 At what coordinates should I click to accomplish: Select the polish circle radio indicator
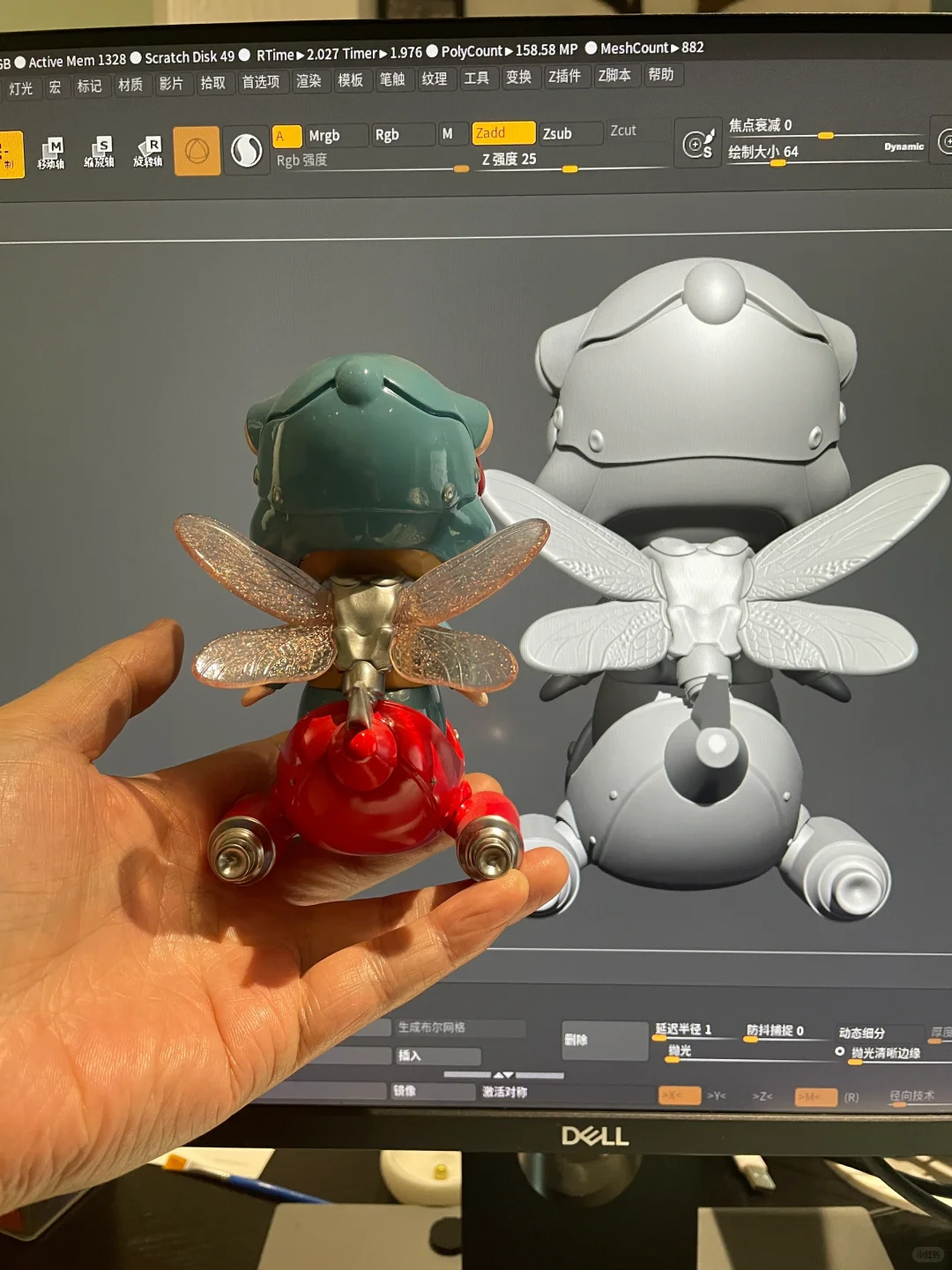pos(840,1051)
